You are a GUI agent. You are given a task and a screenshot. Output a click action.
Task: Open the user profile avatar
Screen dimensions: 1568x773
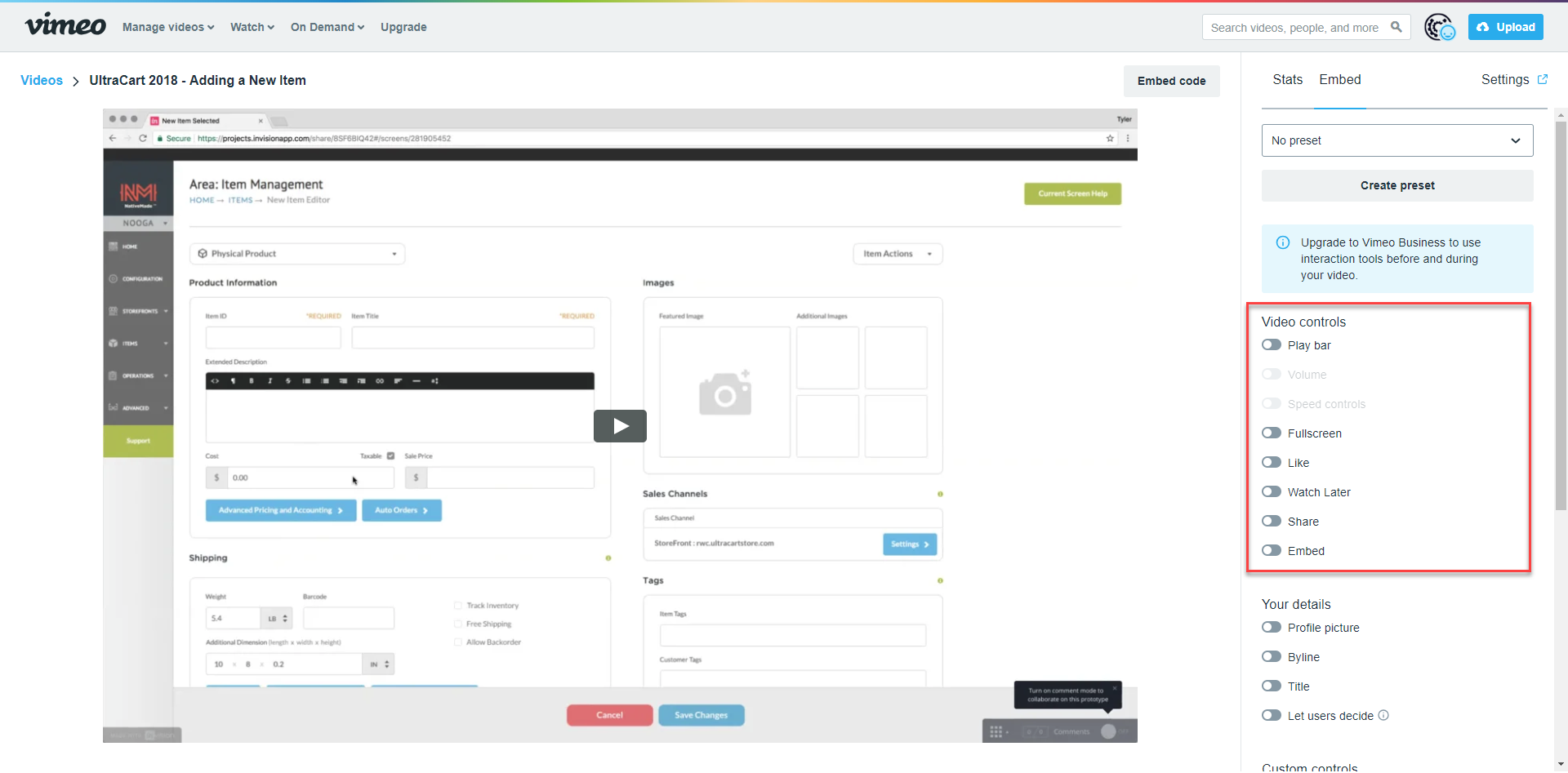coord(1440,27)
